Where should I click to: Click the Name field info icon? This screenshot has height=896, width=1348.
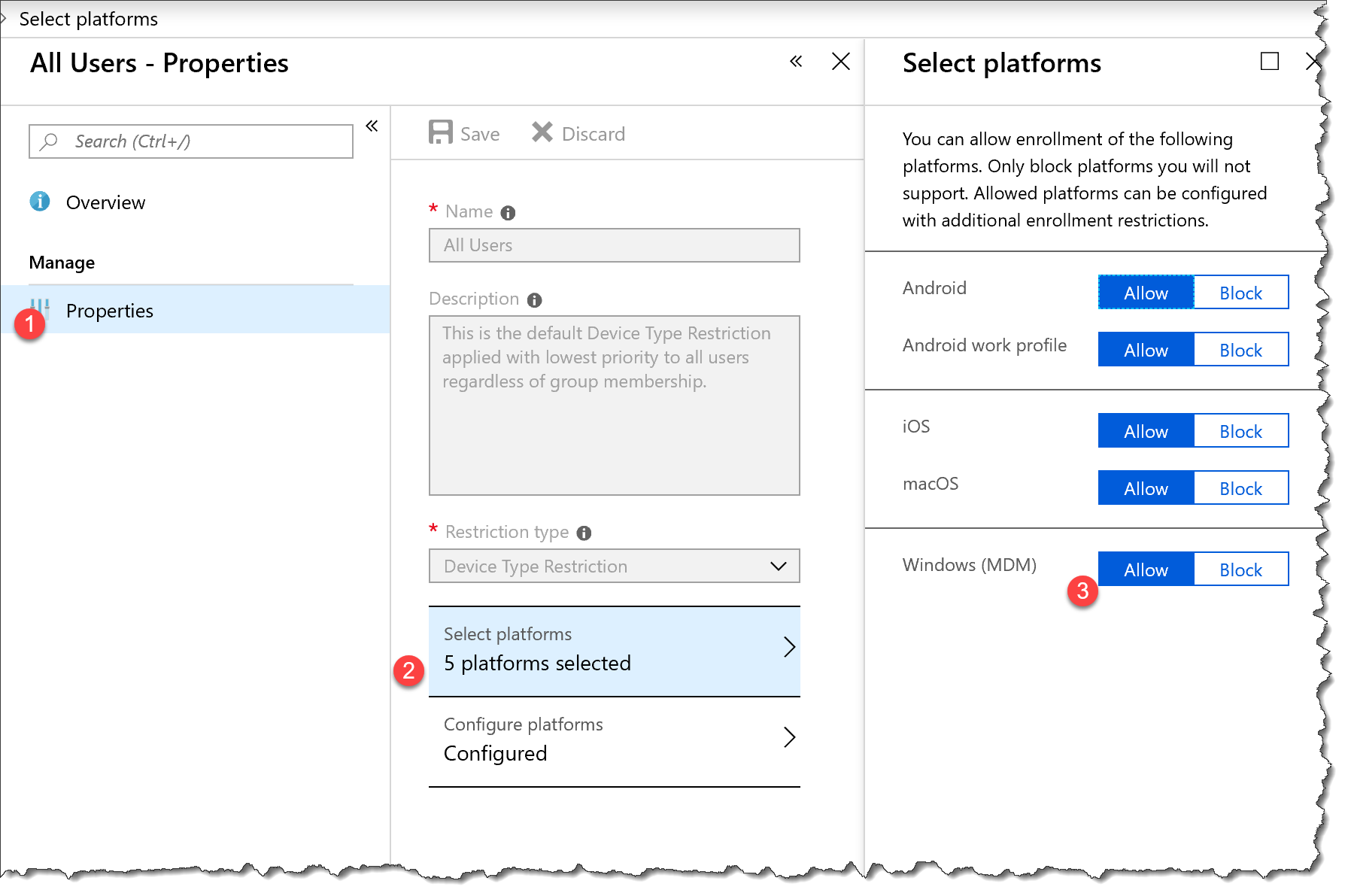pyautogui.click(x=508, y=213)
